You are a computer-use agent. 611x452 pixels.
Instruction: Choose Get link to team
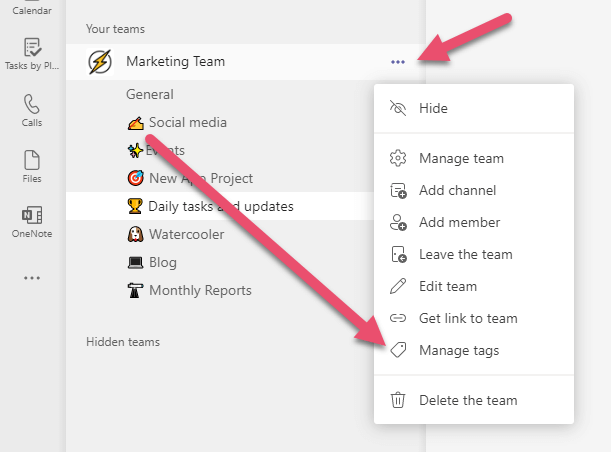tap(468, 318)
